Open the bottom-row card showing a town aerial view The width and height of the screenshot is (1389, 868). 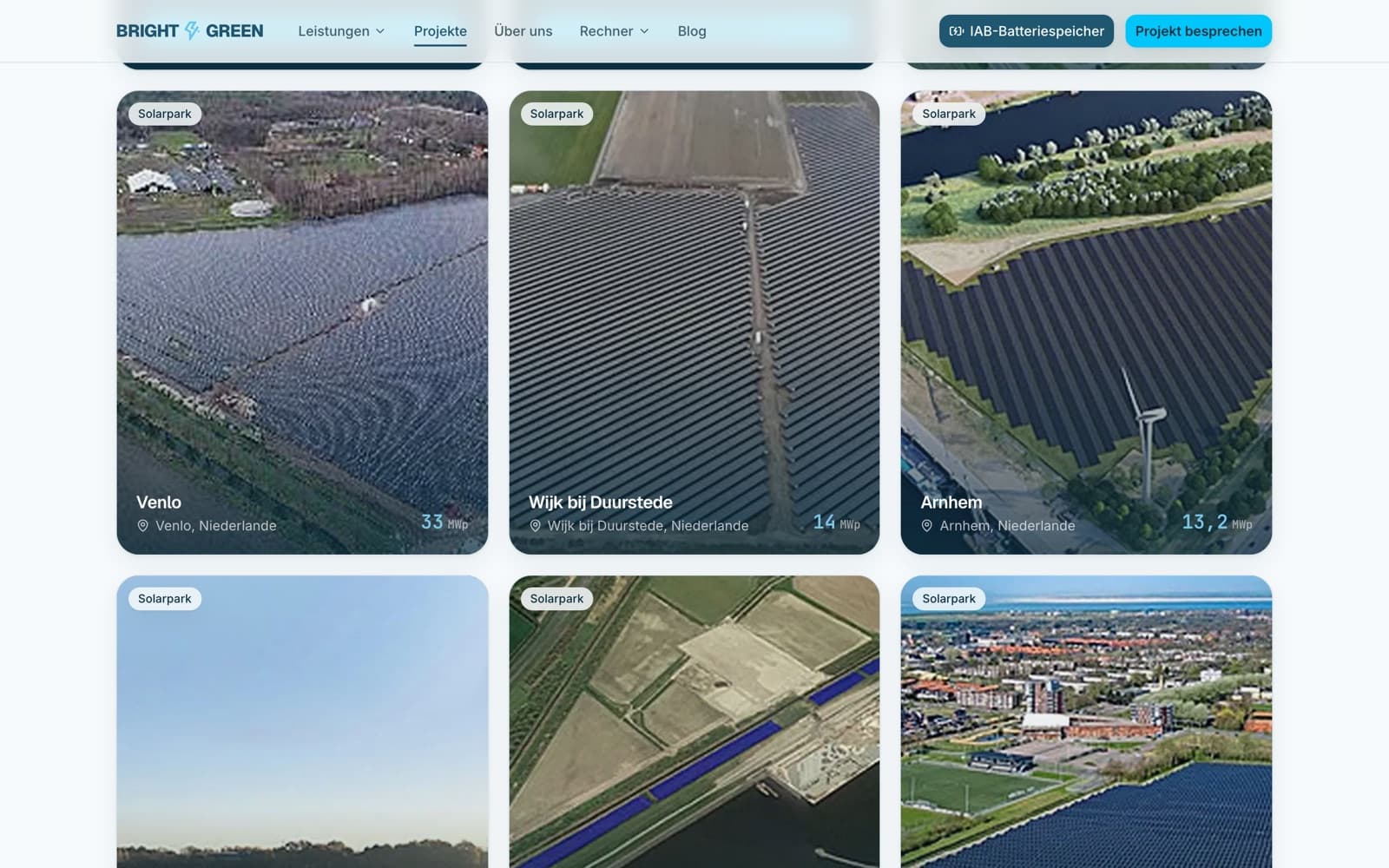tap(1086, 721)
